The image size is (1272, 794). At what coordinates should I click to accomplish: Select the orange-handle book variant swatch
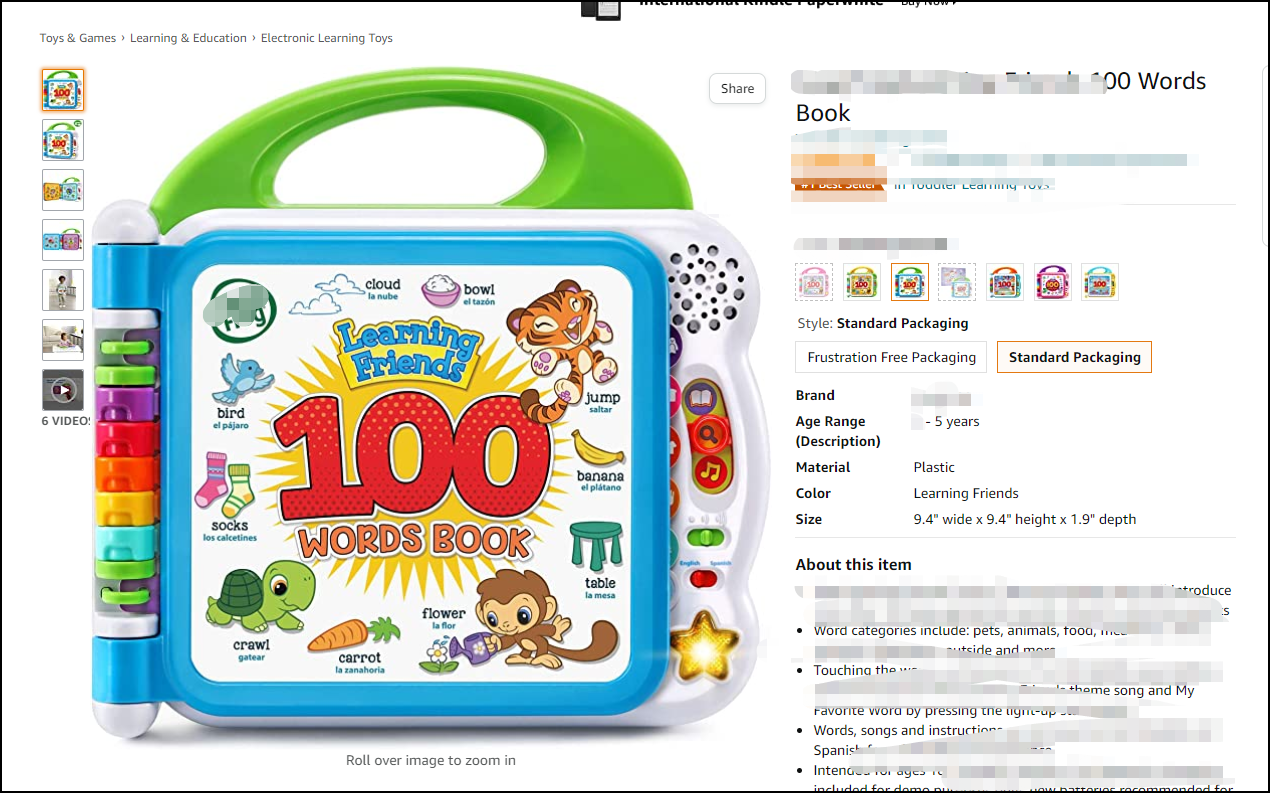1005,282
